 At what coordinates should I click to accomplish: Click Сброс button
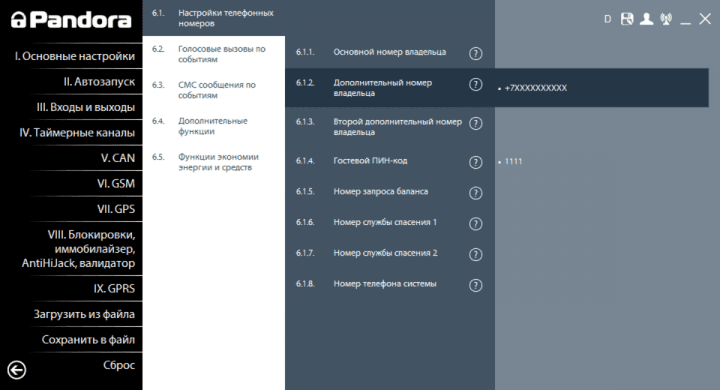119,365
